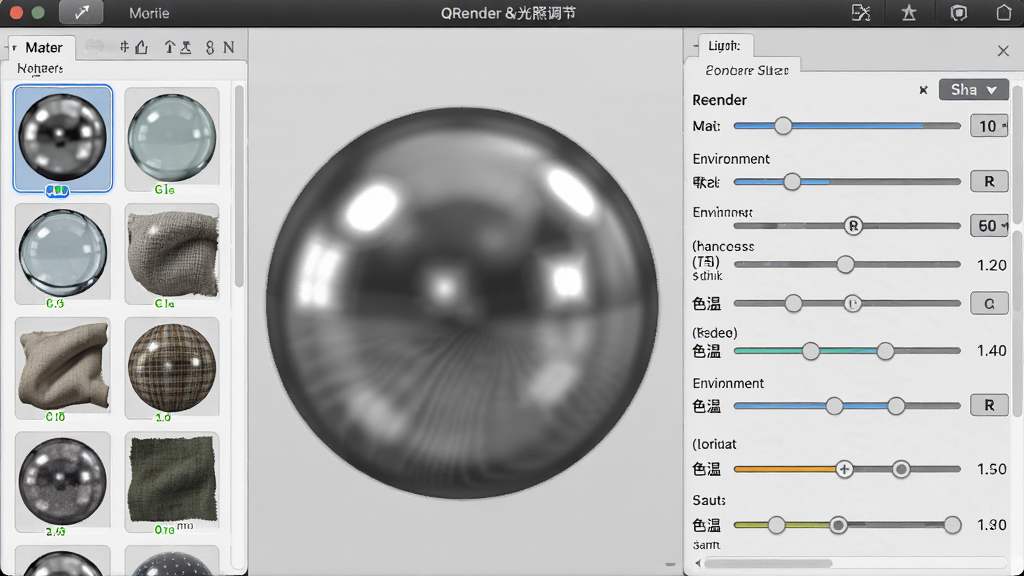Click the Mai slider handle
This screenshot has height=576, width=1024.
coord(783,125)
